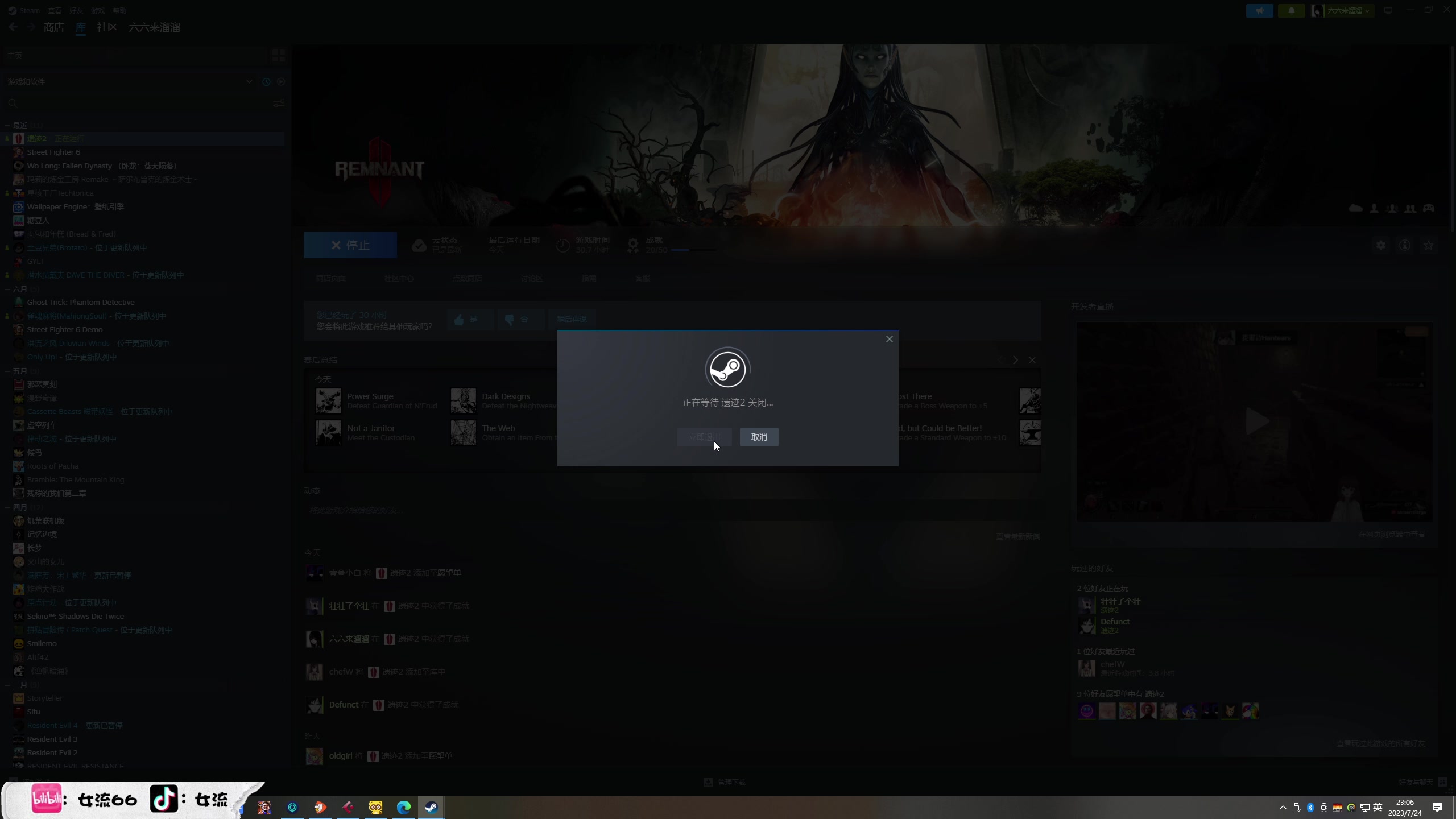Open the notifications bell icon

[1291, 10]
